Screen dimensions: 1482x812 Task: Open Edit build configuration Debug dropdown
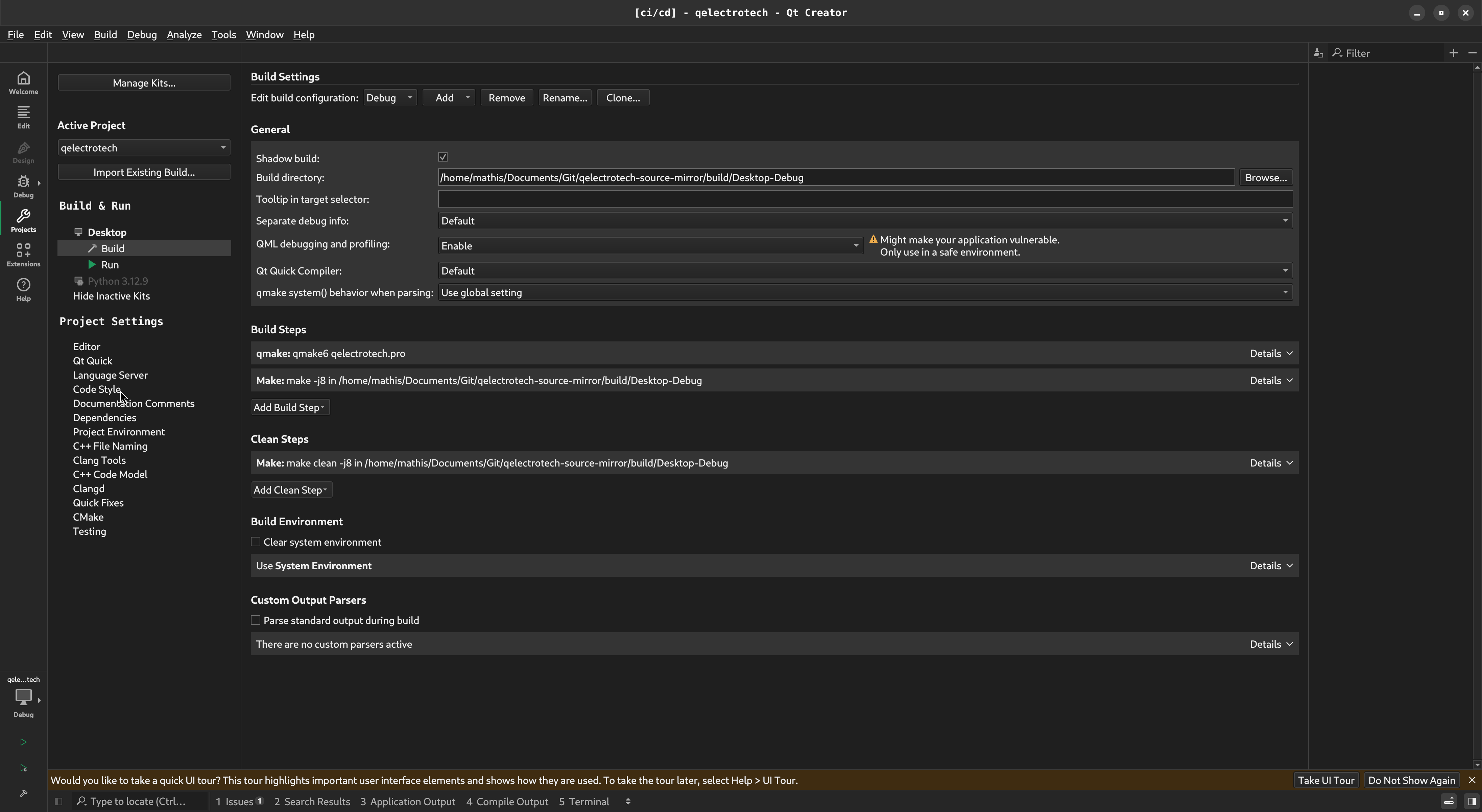(x=389, y=98)
